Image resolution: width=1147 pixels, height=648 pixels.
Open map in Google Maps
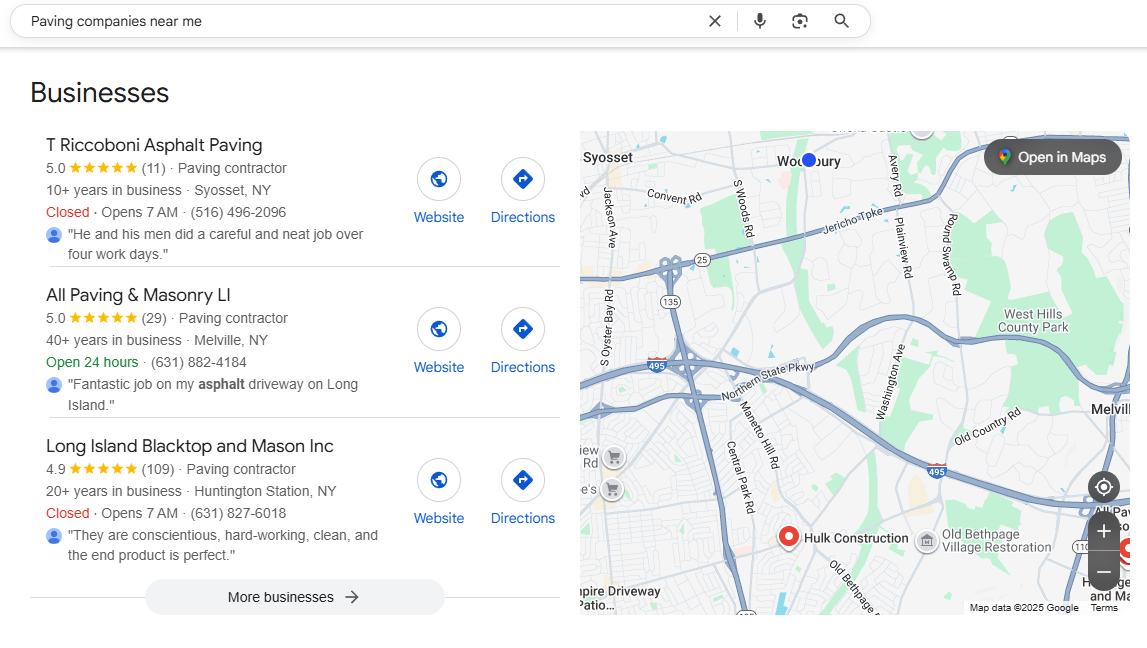[1053, 157]
